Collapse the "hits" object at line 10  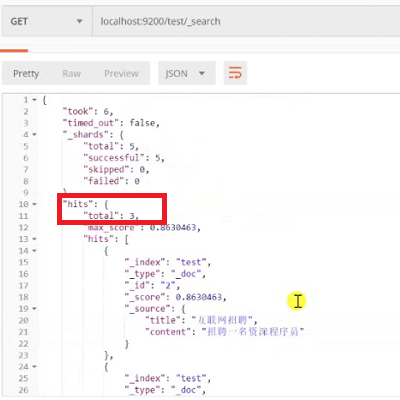[34, 204]
